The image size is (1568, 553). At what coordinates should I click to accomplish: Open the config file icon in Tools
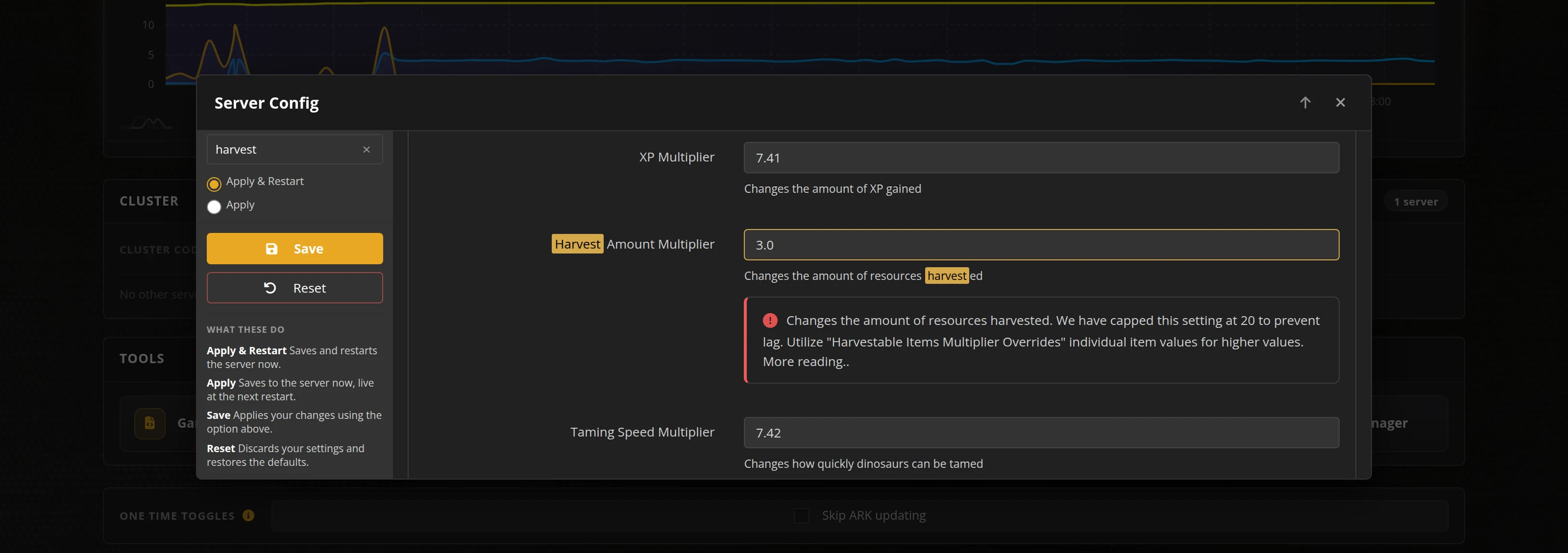click(150, 423)
